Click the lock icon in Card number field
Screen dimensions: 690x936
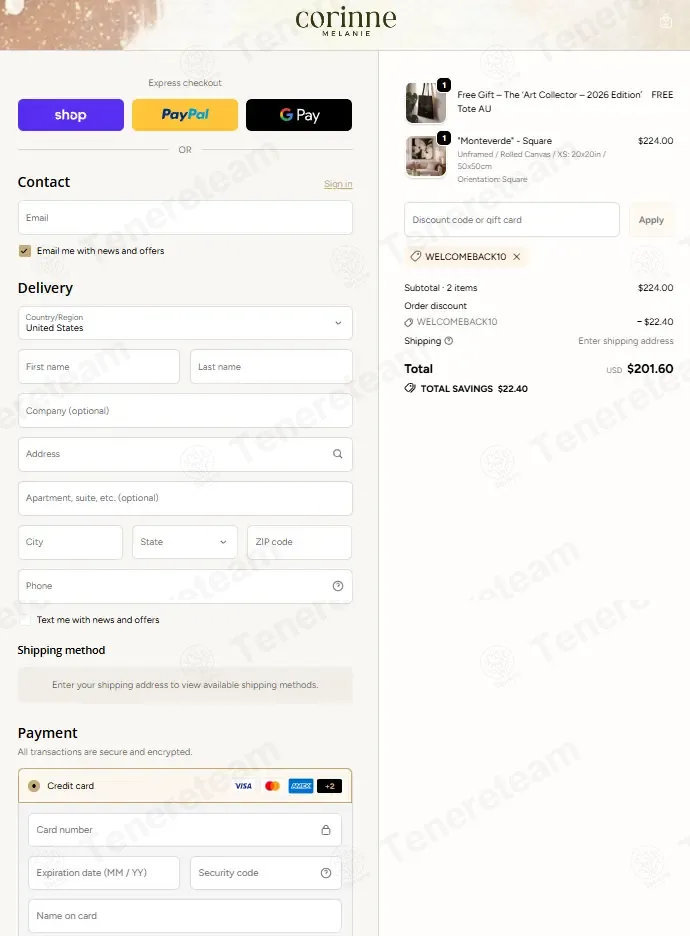326,830
